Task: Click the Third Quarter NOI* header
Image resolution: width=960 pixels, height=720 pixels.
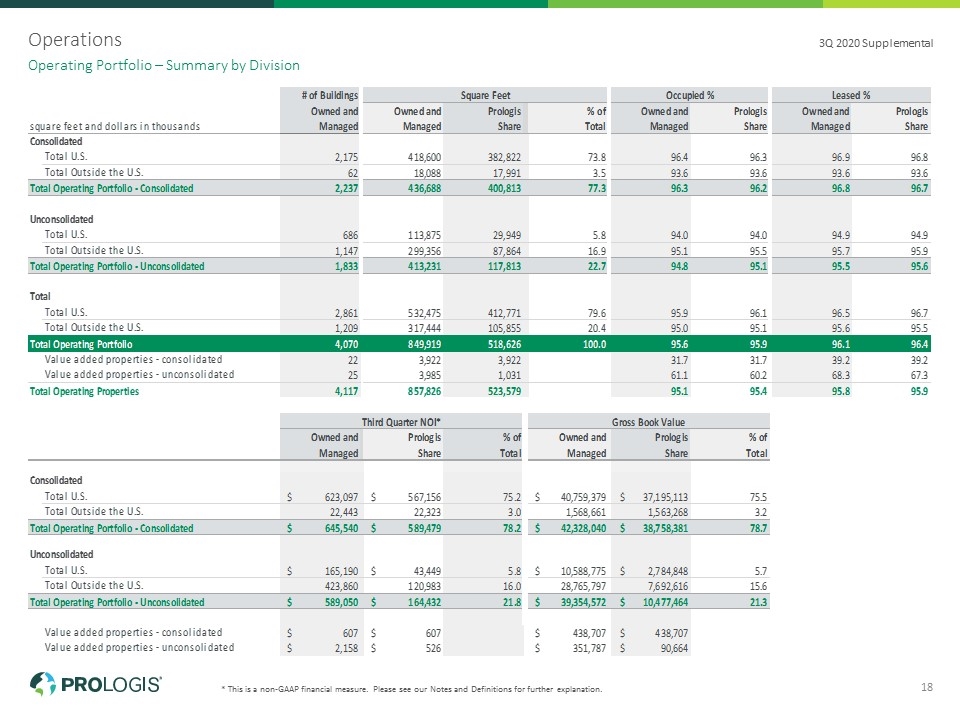Action: tap(401, 422)
